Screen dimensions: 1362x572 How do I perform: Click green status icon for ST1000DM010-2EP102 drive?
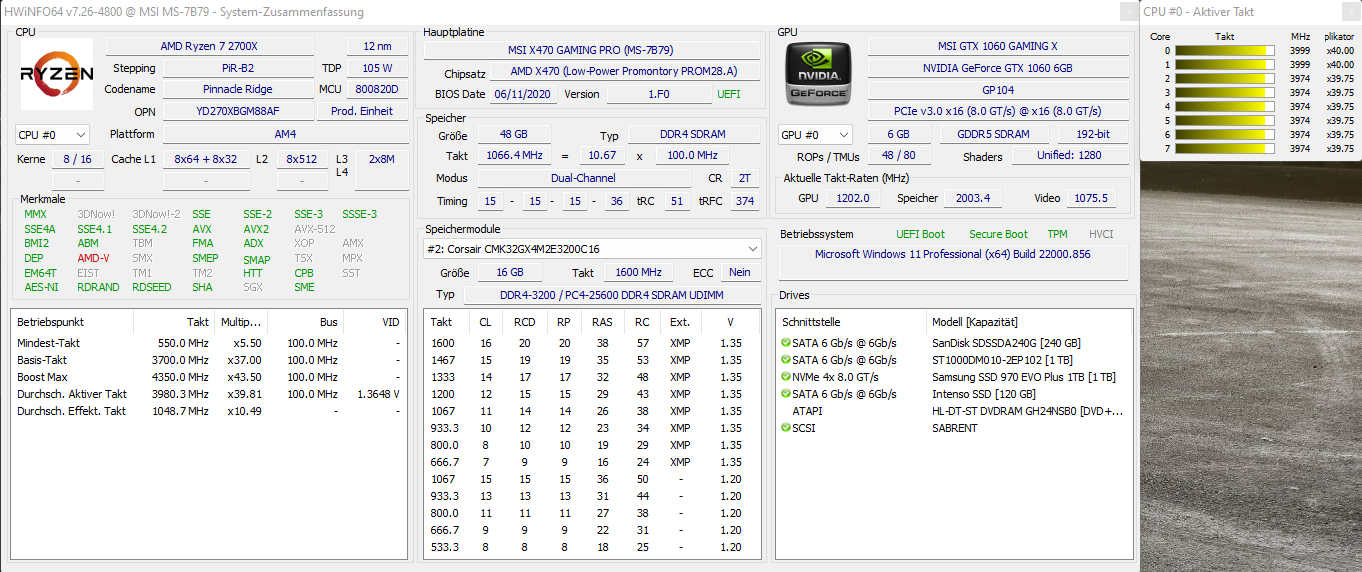click(x=785, y=360)
